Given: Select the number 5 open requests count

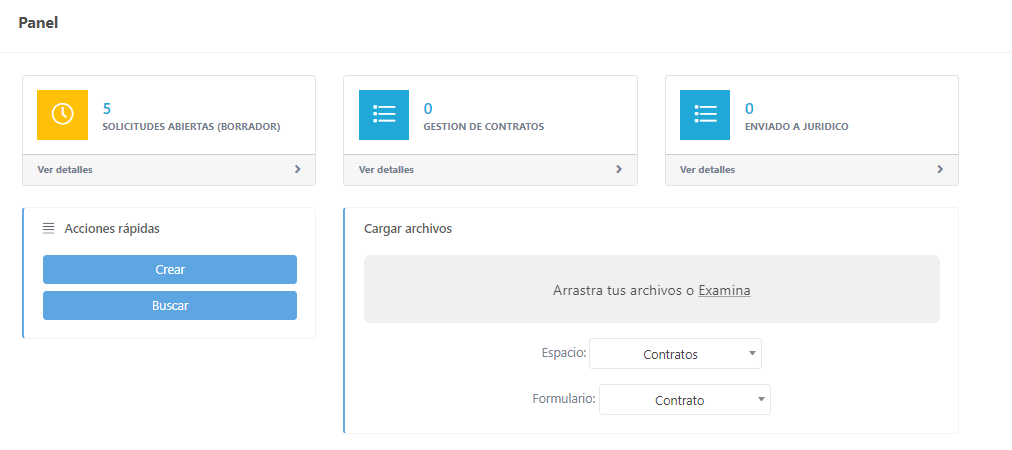Looking at the screenshot, I should (107, 108).
